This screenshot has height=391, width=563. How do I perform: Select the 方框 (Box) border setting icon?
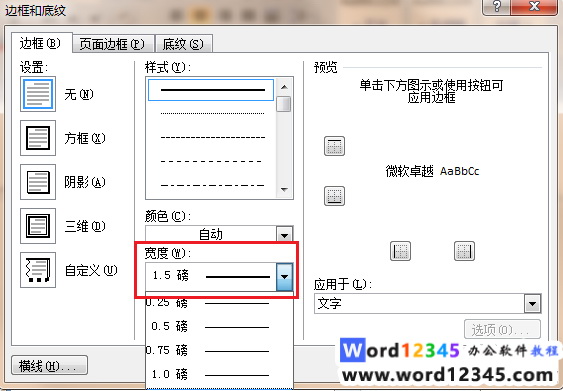coord(38,138)
